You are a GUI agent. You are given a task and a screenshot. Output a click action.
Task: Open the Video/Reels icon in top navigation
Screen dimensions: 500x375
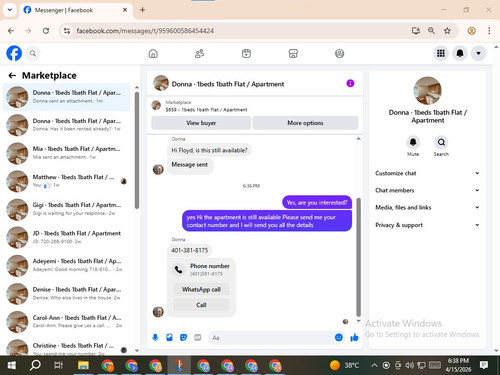[246, 53]
